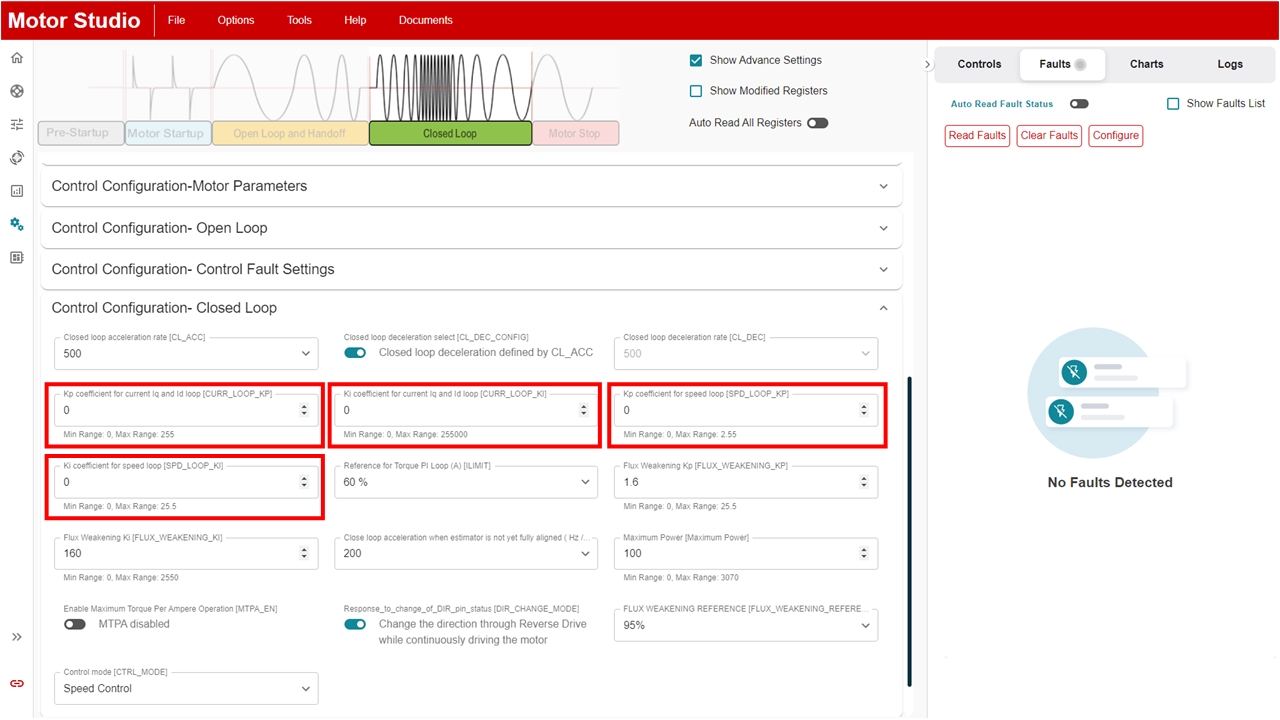Expand Control Configuration-Motor Parameters section
Viewport: 1280px width, 720px height.
pos(471,186)
